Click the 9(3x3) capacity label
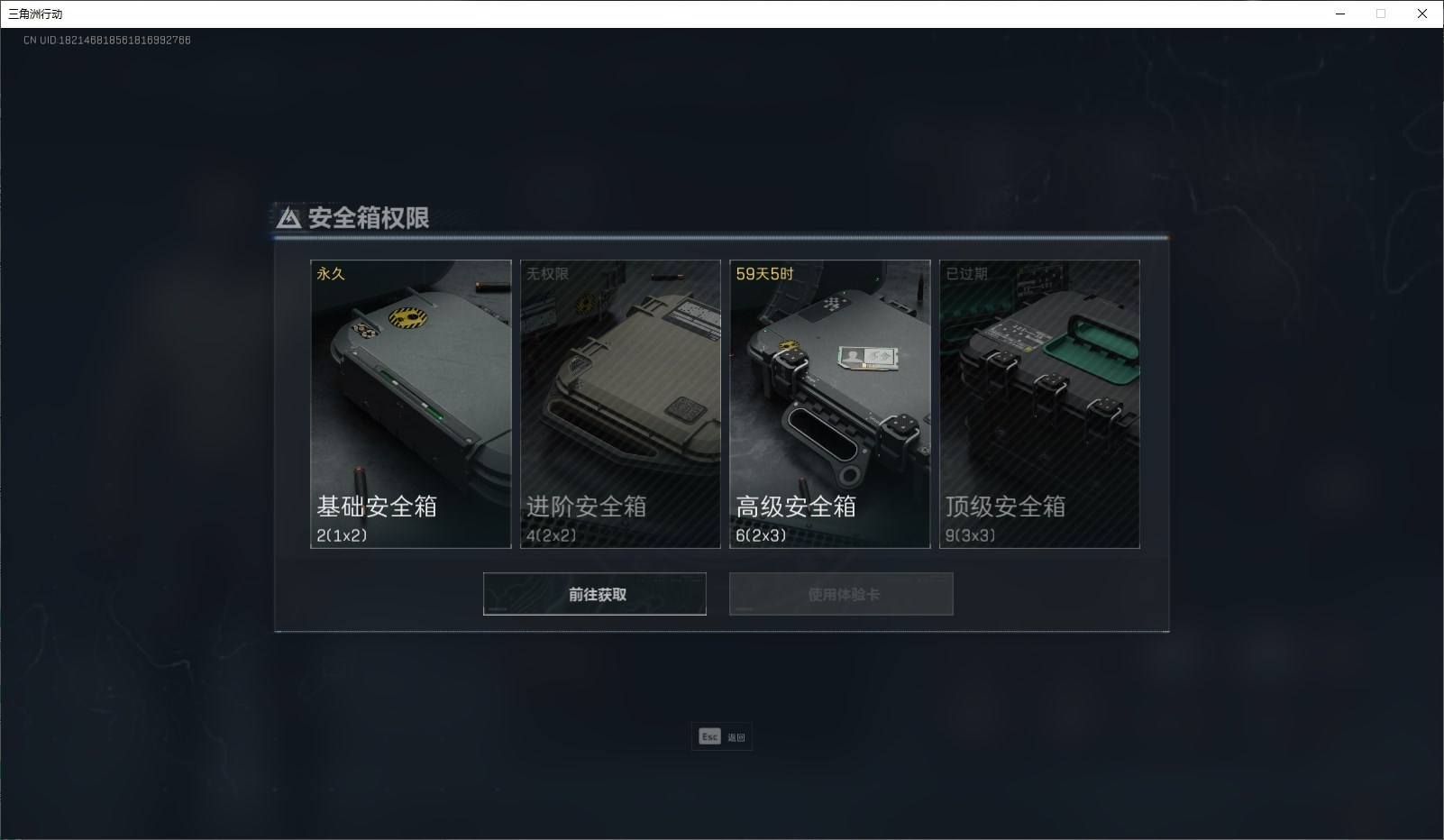Viewport: 1444px width, 840px height. pyautogui.click(x=970, y=535)
